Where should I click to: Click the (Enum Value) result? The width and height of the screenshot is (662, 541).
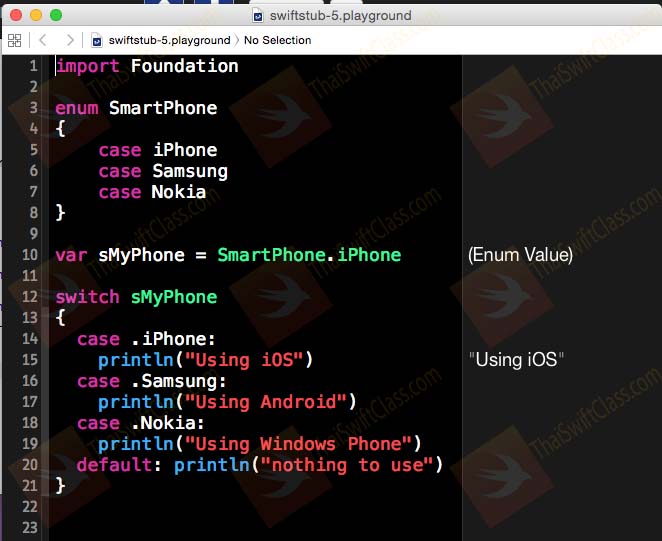click(x=520, y=255)
